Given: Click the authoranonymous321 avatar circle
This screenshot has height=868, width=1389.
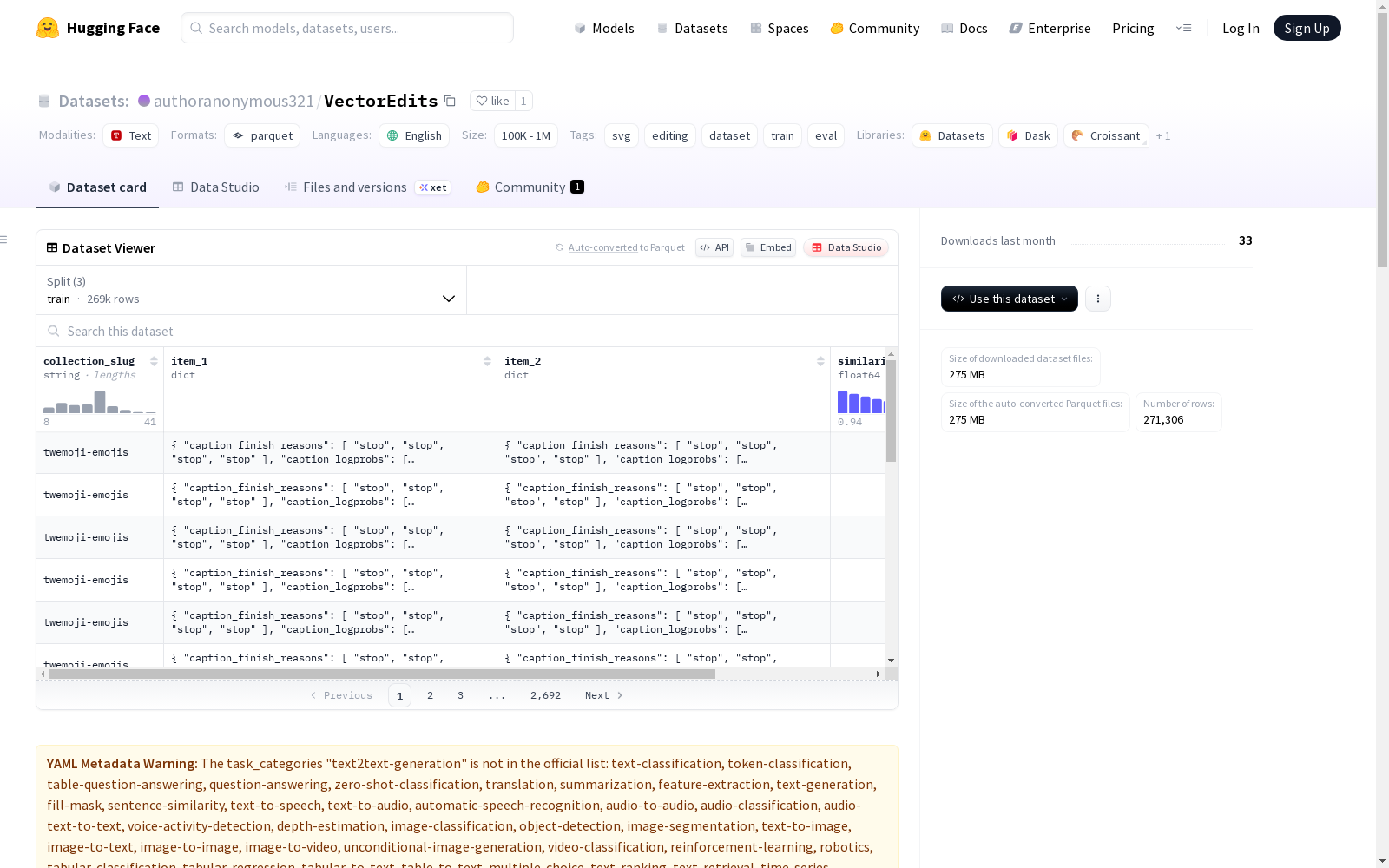Looking at the screenshot, I should [144, 101].
